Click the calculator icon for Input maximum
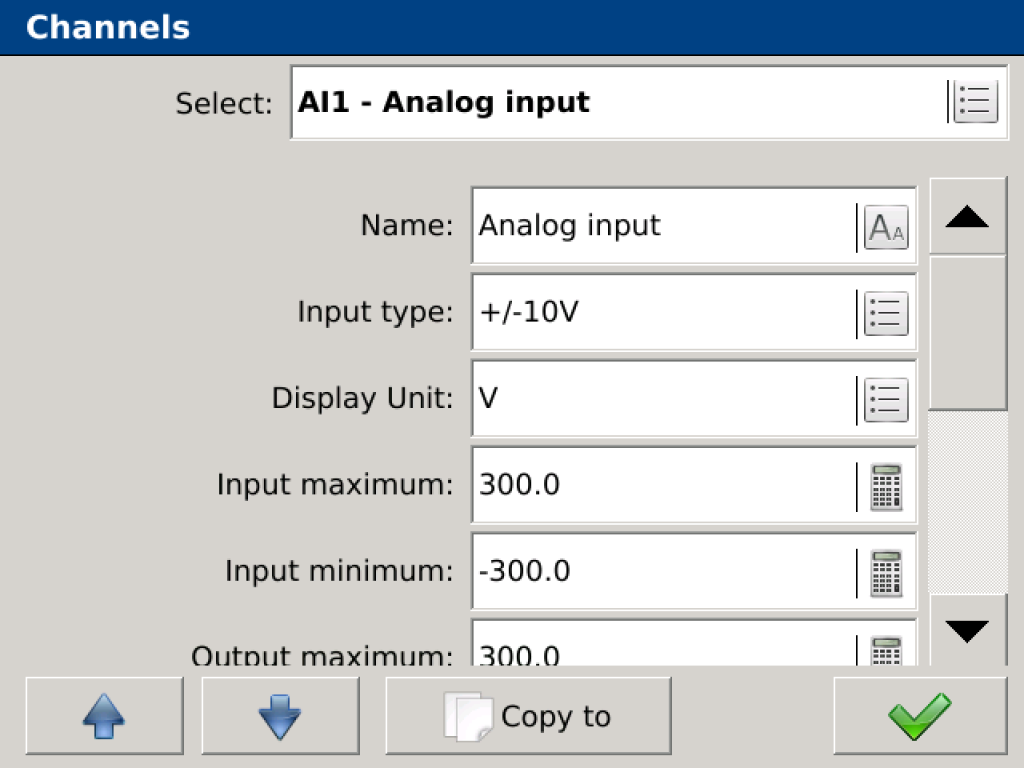1024x768 pixels. 886,486
